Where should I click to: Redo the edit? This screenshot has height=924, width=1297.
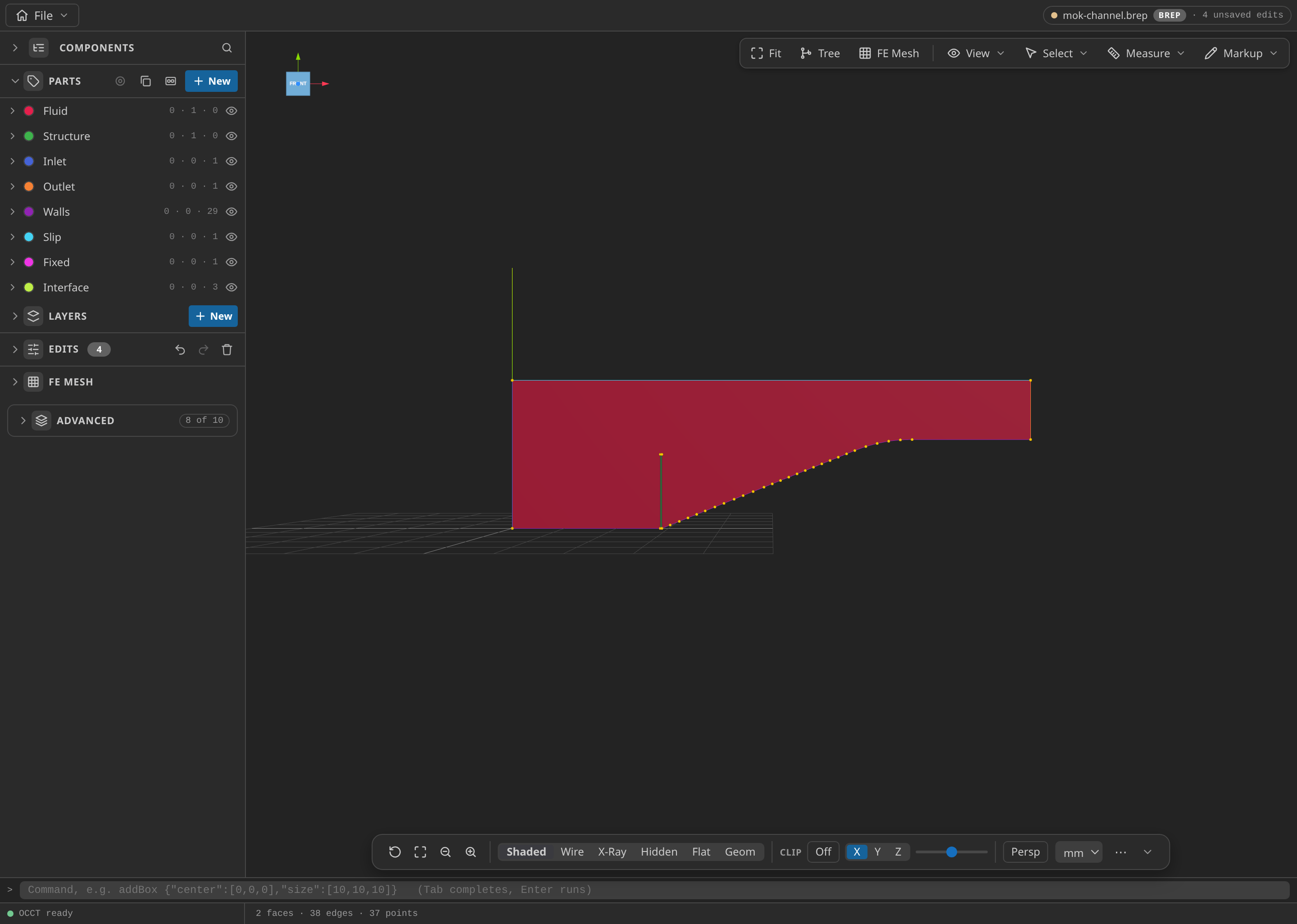204,349
